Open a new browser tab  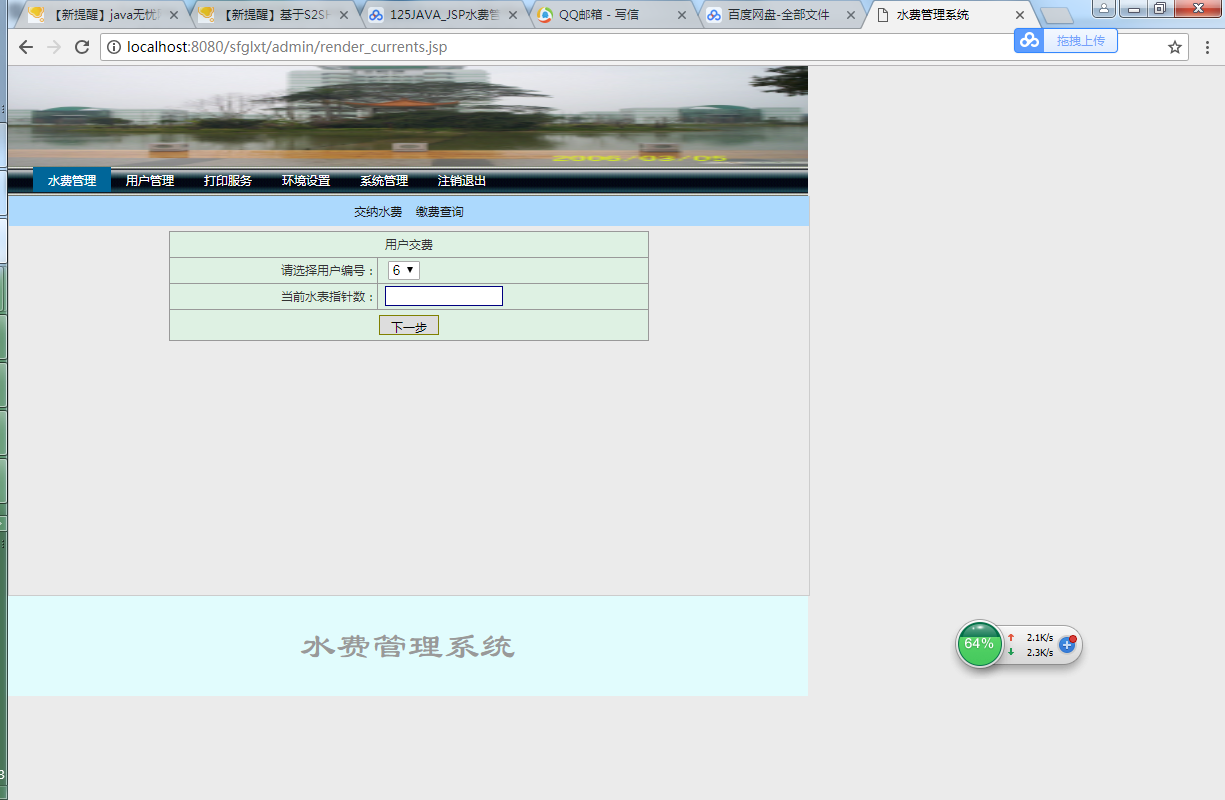click(1056, 15)
